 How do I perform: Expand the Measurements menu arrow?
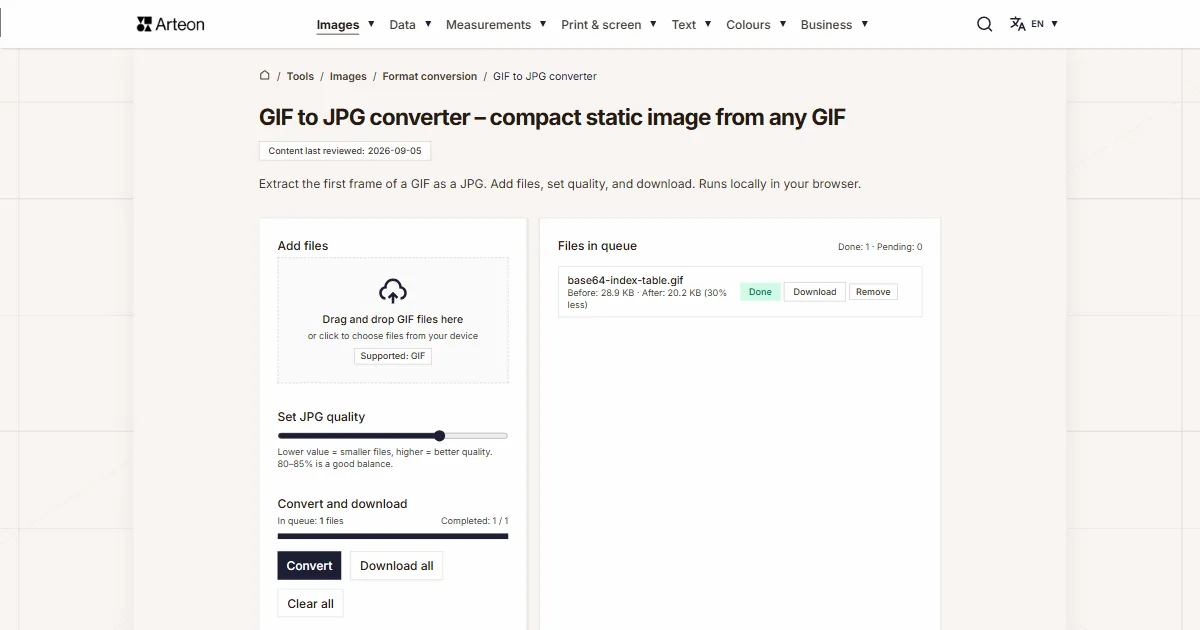pyautogui.click(x=542, y=23)
